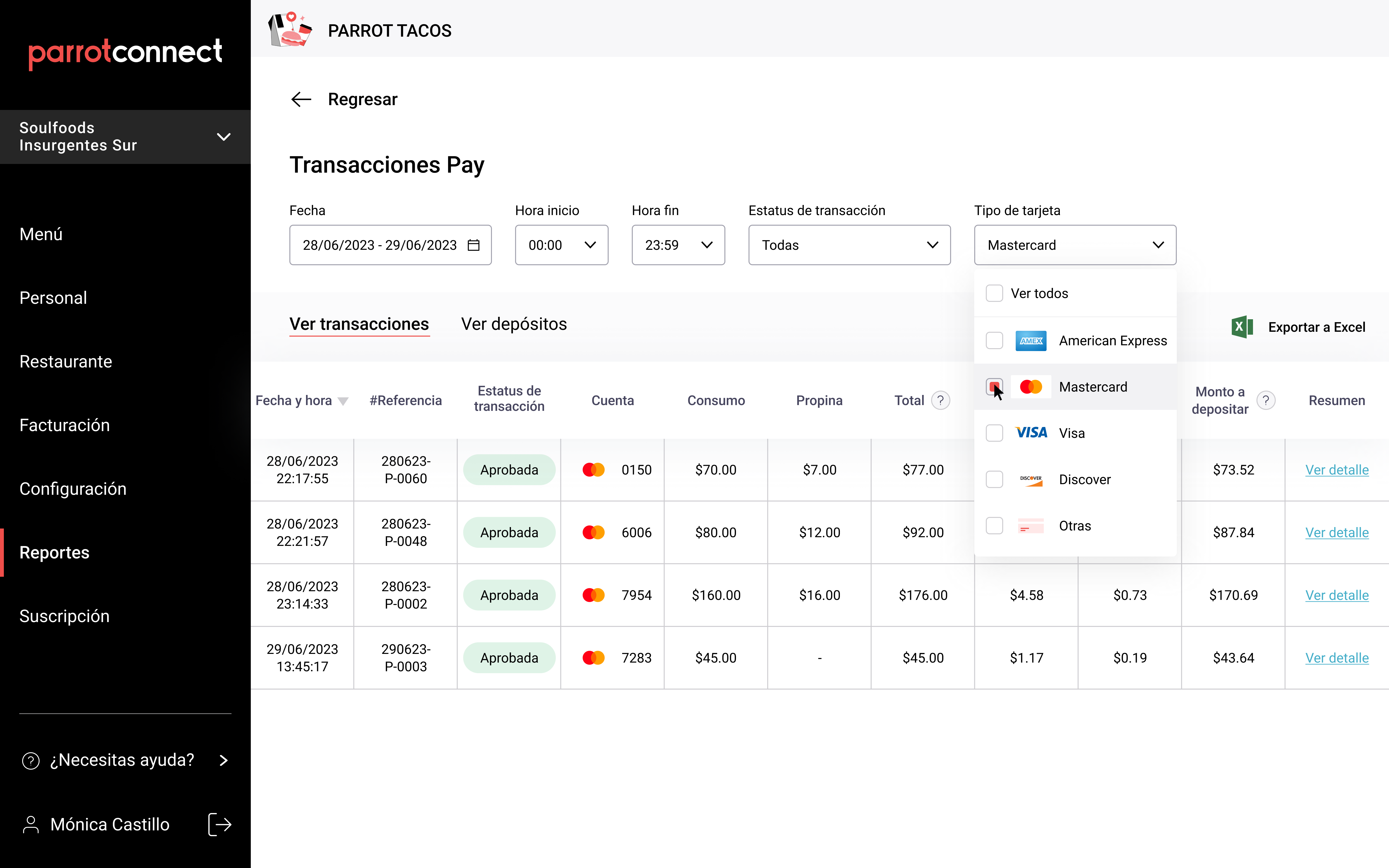Open the Hora fin dropdown
The height and width of the screenshot is (868, 1389).
point(678,245)
